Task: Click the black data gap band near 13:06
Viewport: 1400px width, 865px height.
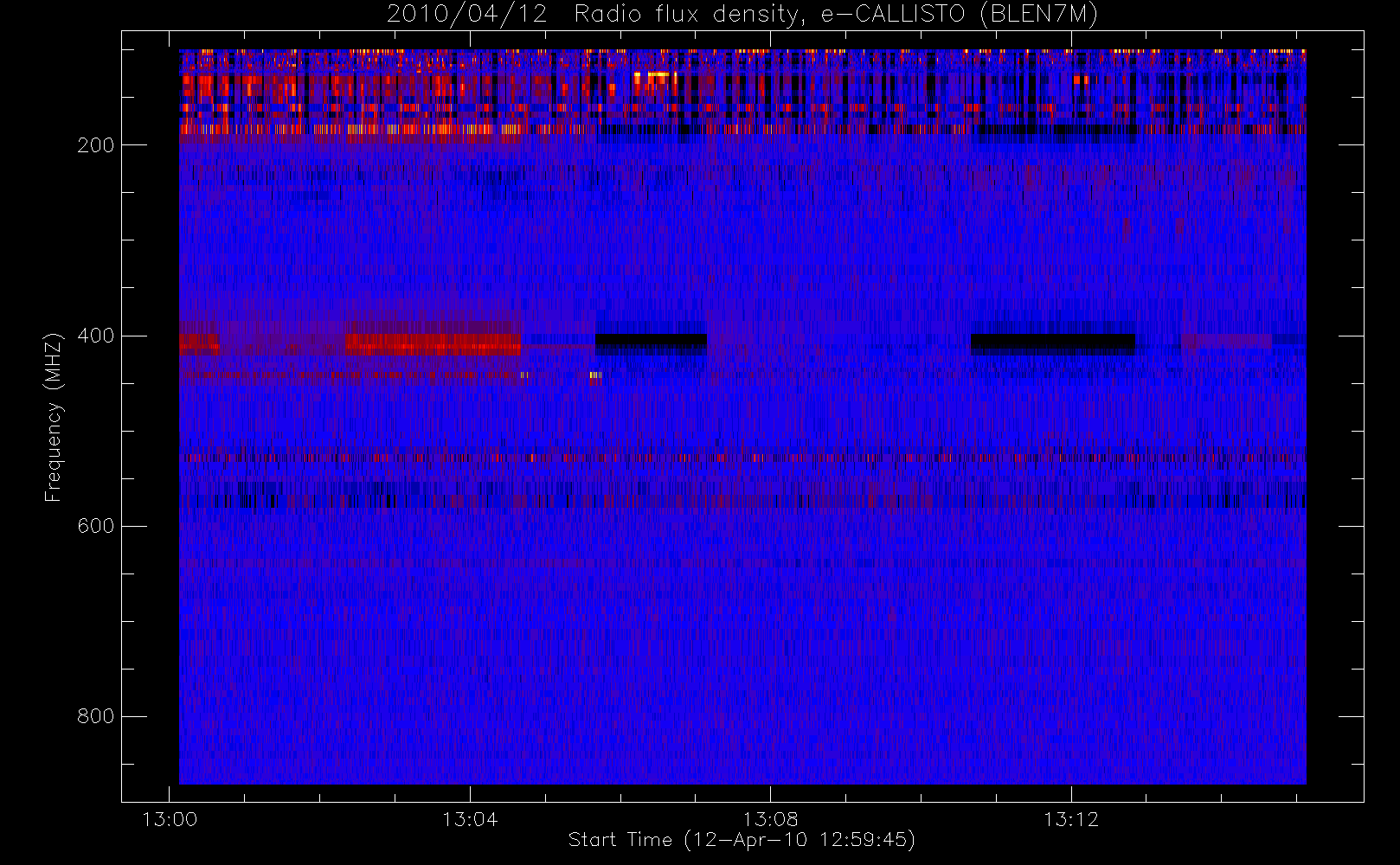Action: pyautogui.click(x=651, y=341)
